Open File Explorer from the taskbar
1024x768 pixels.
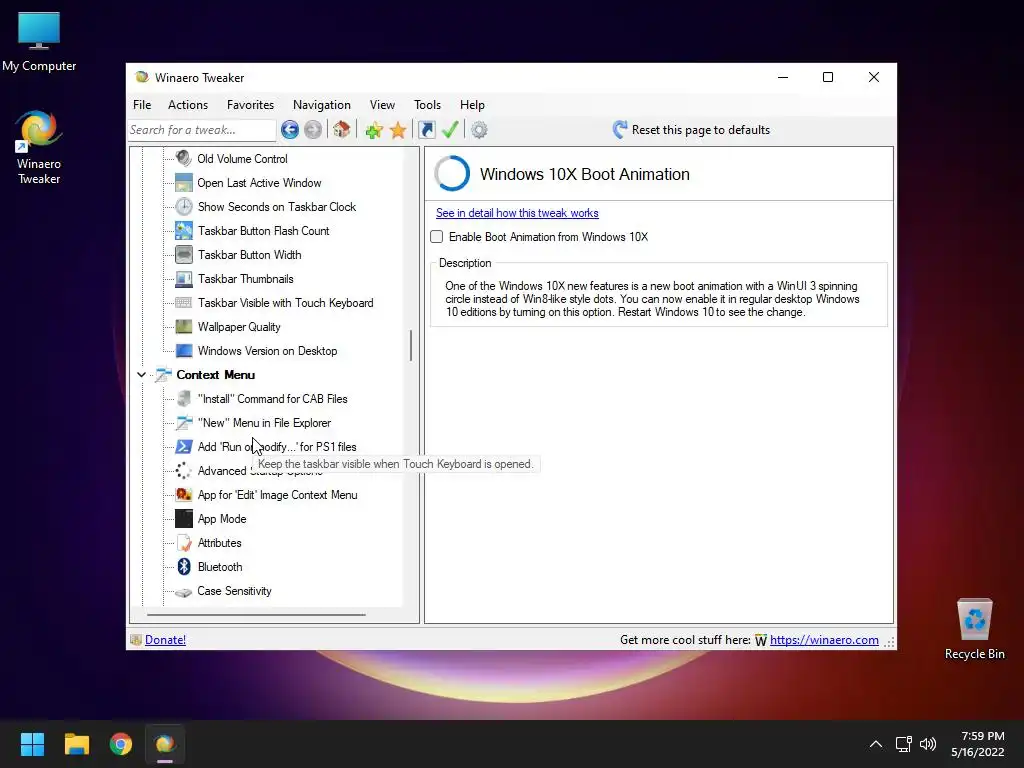pos(76,744)
